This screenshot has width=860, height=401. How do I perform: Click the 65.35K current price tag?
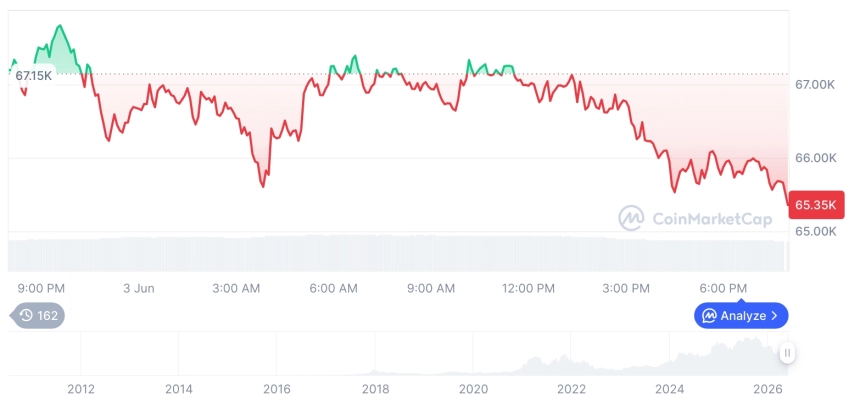(x=816, y=205)
